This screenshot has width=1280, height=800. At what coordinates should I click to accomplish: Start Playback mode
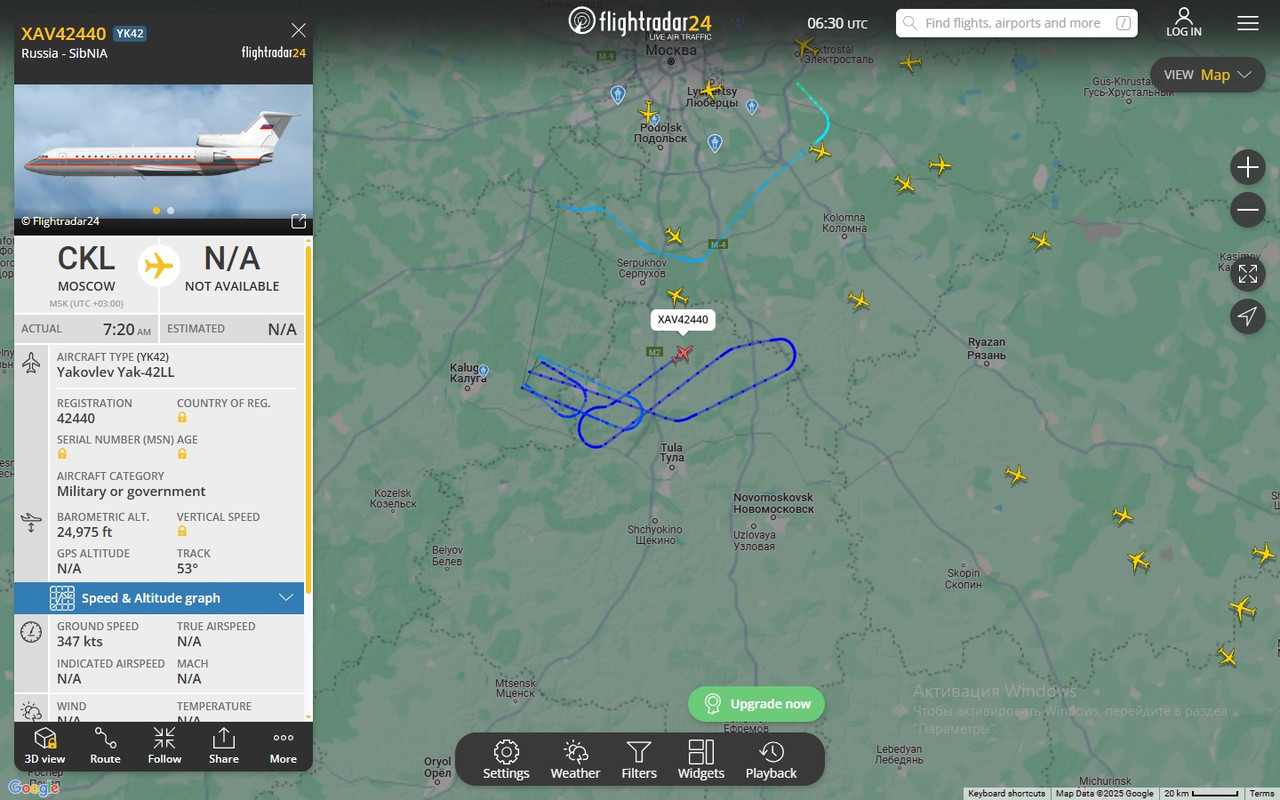[771, 760]
